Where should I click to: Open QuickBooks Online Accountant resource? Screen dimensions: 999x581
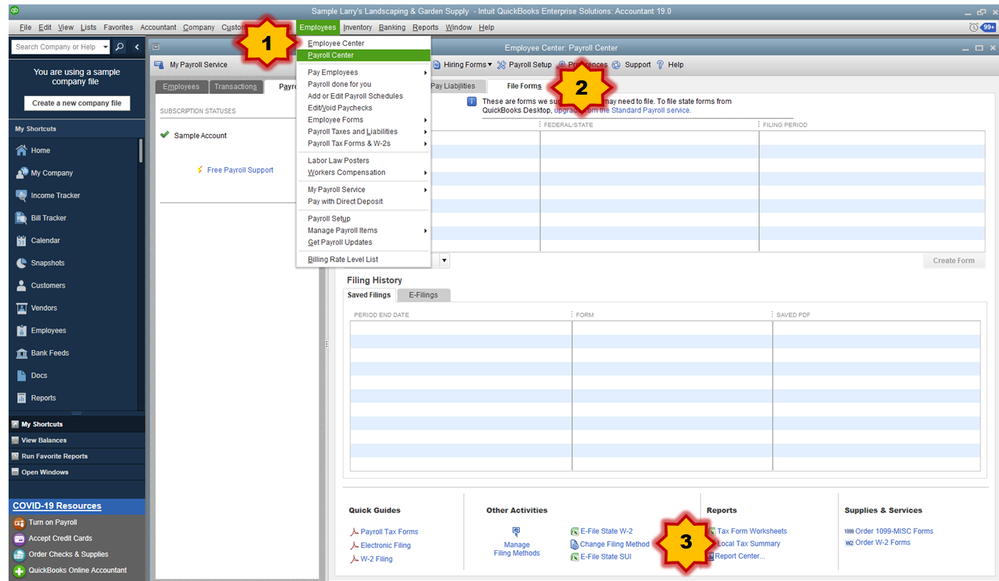click(77, 570)
